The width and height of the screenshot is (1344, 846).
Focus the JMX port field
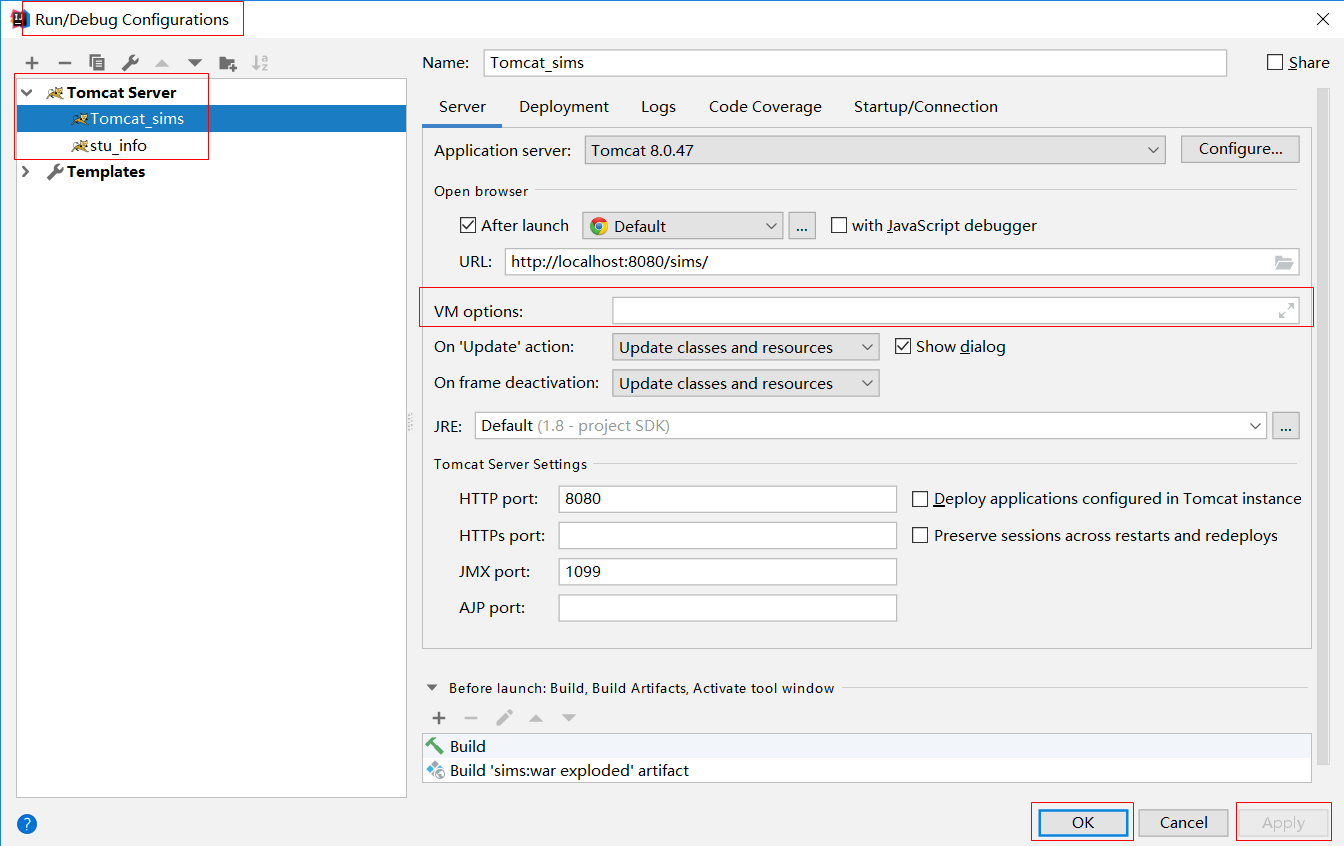click(x=728, y=572)
